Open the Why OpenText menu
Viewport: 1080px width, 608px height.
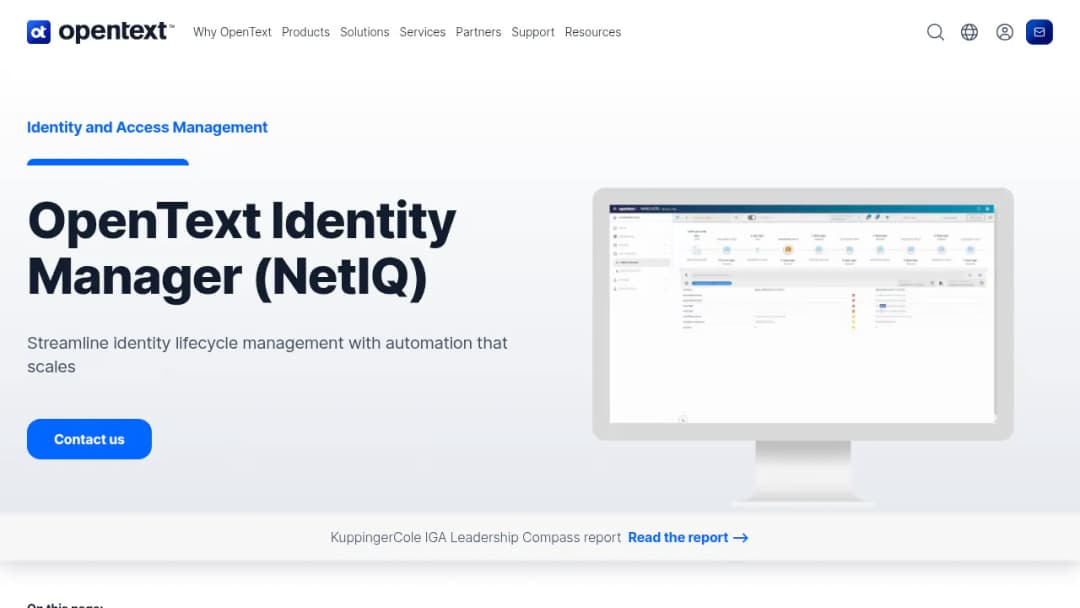click(232, 32)
